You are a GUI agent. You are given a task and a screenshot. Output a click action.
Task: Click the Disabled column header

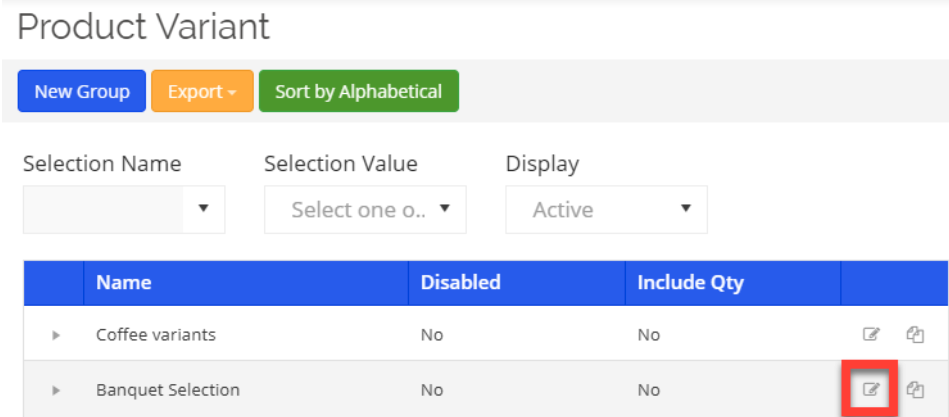tap(459, 283)
